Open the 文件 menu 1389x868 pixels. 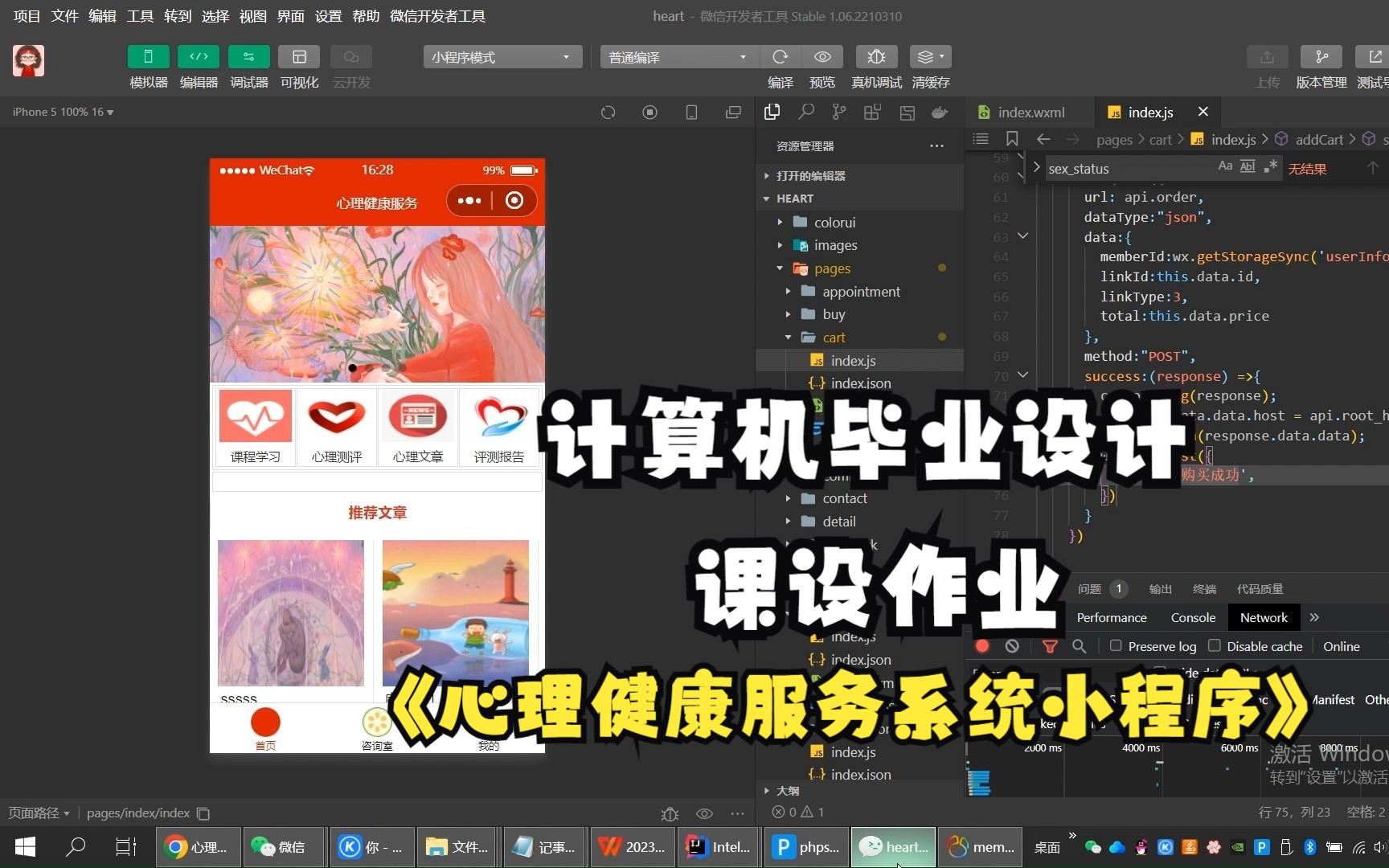click(x=64, y=16)
